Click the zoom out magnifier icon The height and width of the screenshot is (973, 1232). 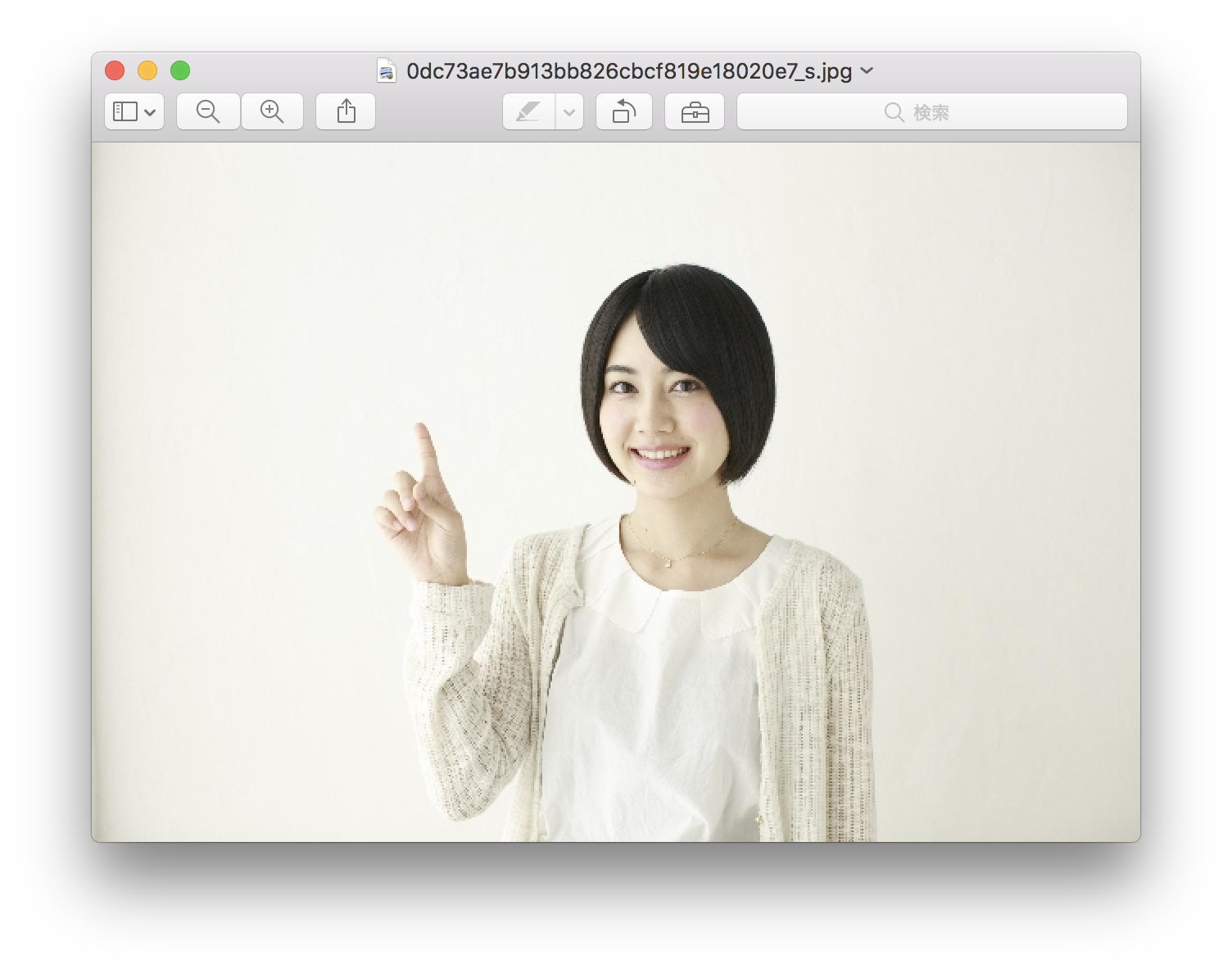[208, 111]
